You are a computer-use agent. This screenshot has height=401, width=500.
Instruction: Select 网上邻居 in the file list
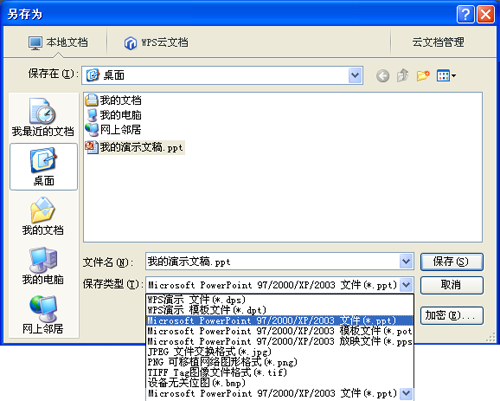[x=113, y=130]
